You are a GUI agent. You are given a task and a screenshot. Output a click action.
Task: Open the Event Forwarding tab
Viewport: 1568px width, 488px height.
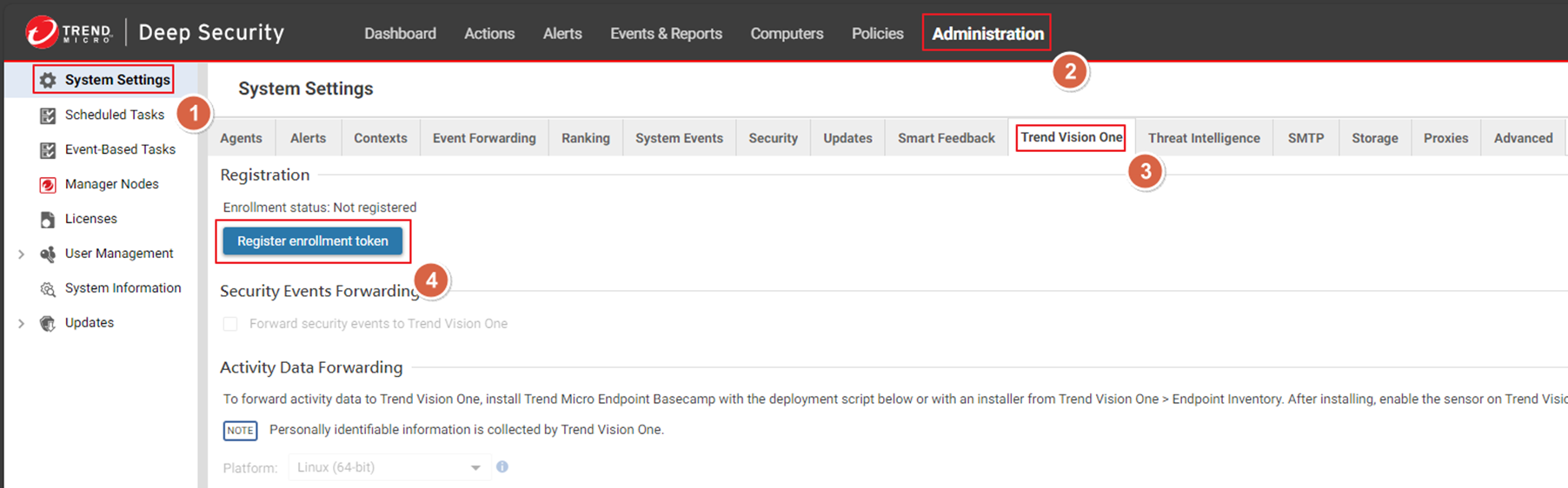[484, 138]
